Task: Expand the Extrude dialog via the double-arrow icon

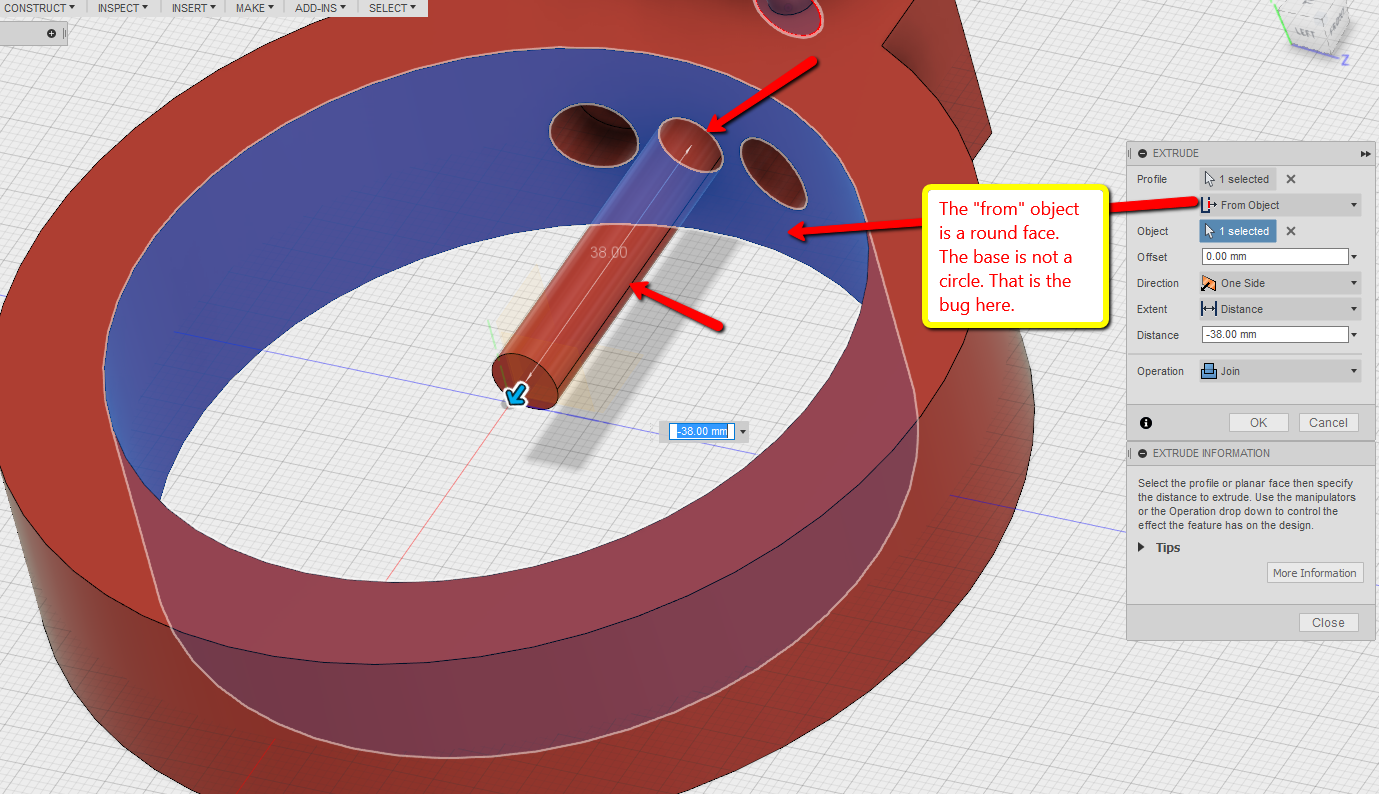Action: click(1366, 153)
